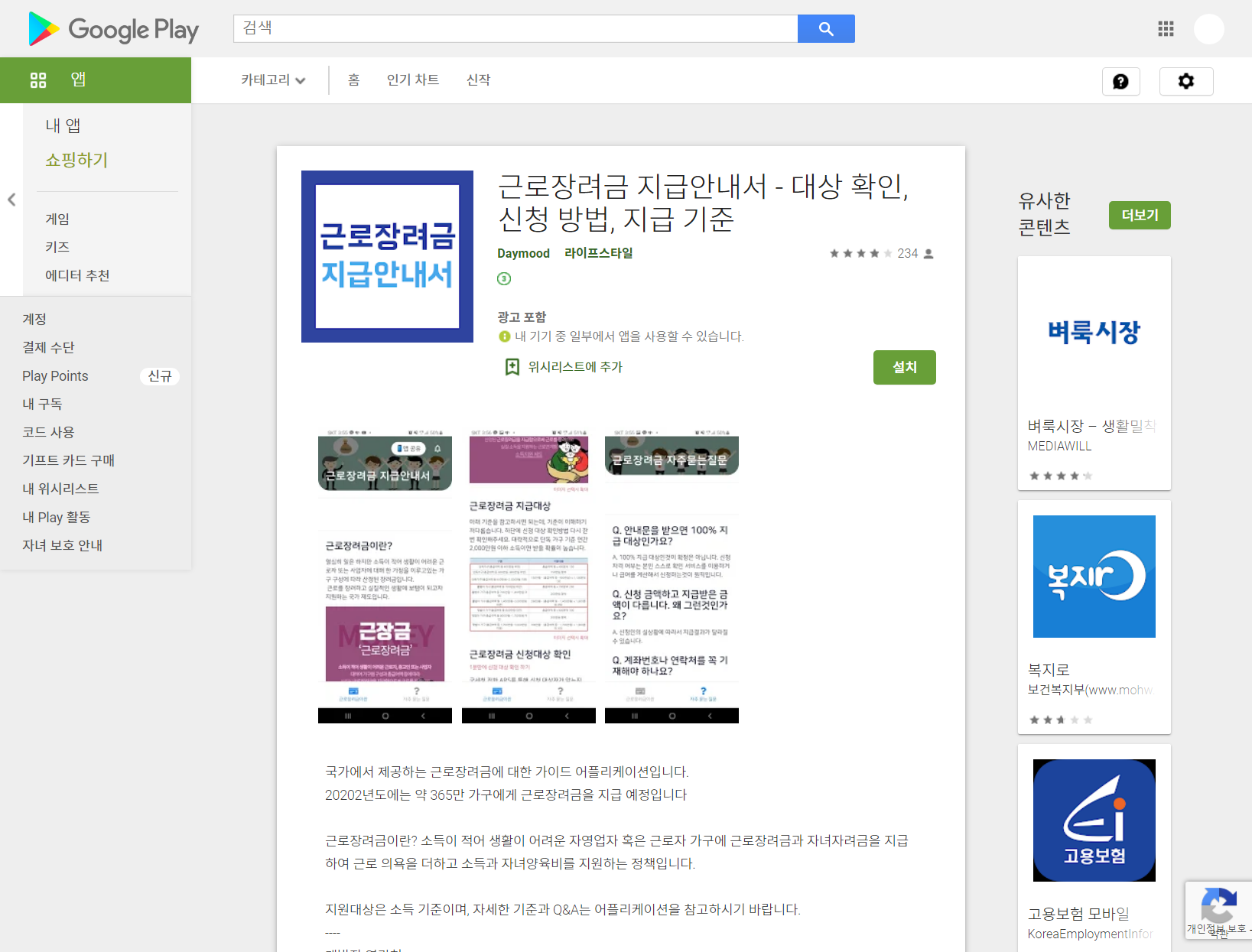1252x952 pixels.
Task: Click the green 설치 button
Action: click(x=905, y=368)
